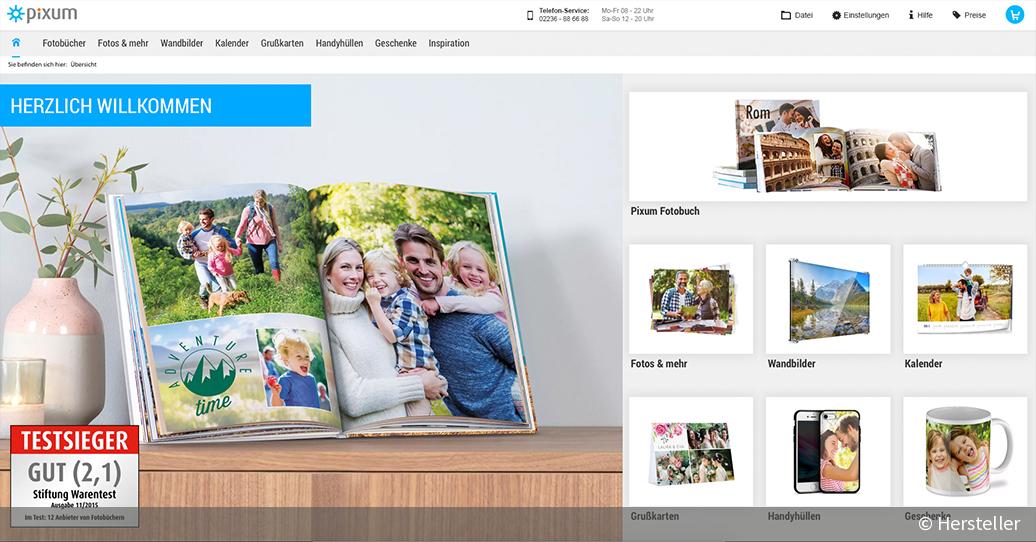Click the Datei folder icon
Viewport: 1036px width, 542px height.
[x=786, y=15]
